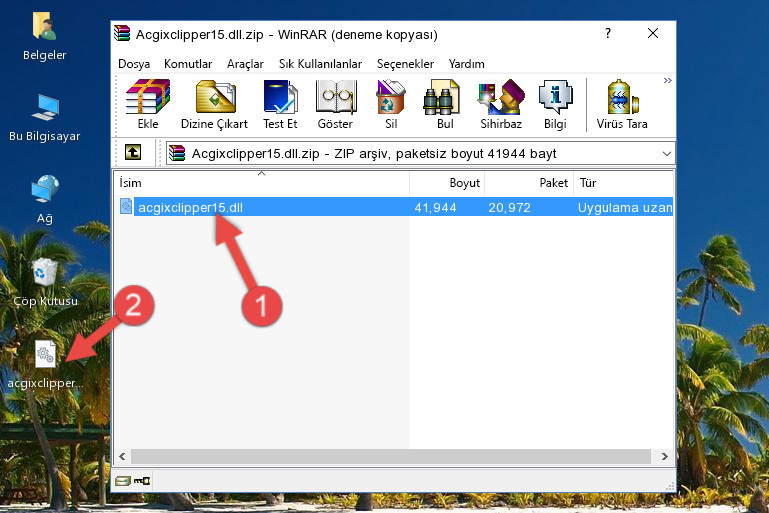The width and height of the screenshot is (769, 513).
Task: Show archive Bilgi information
Action: tap(555, 104)
